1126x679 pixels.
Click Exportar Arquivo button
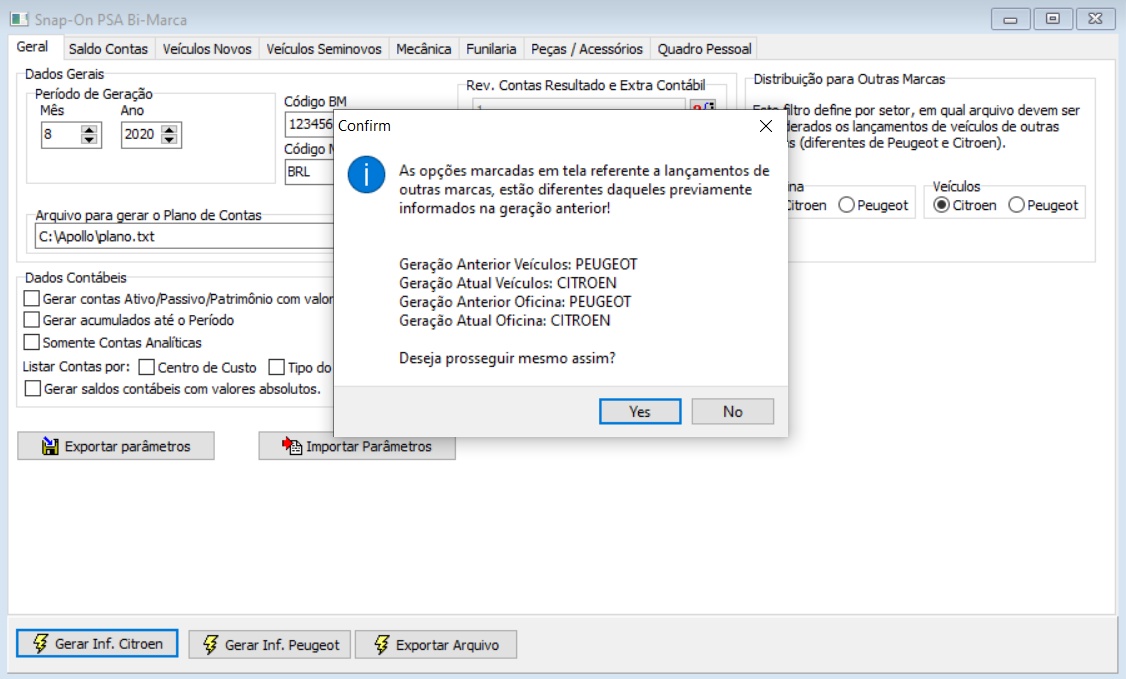436,645
